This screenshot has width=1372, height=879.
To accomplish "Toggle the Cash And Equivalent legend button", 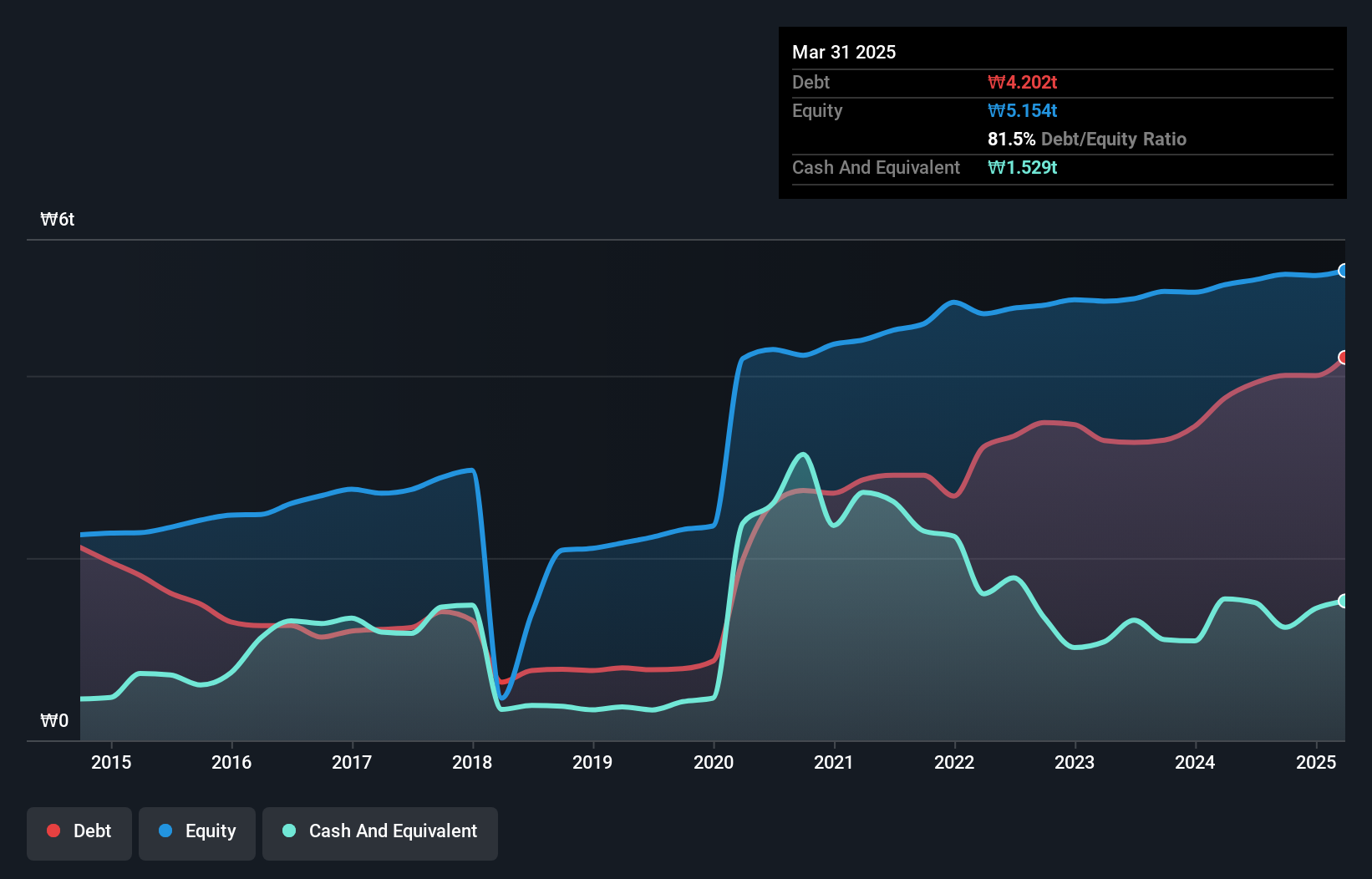I will [380, 833].
